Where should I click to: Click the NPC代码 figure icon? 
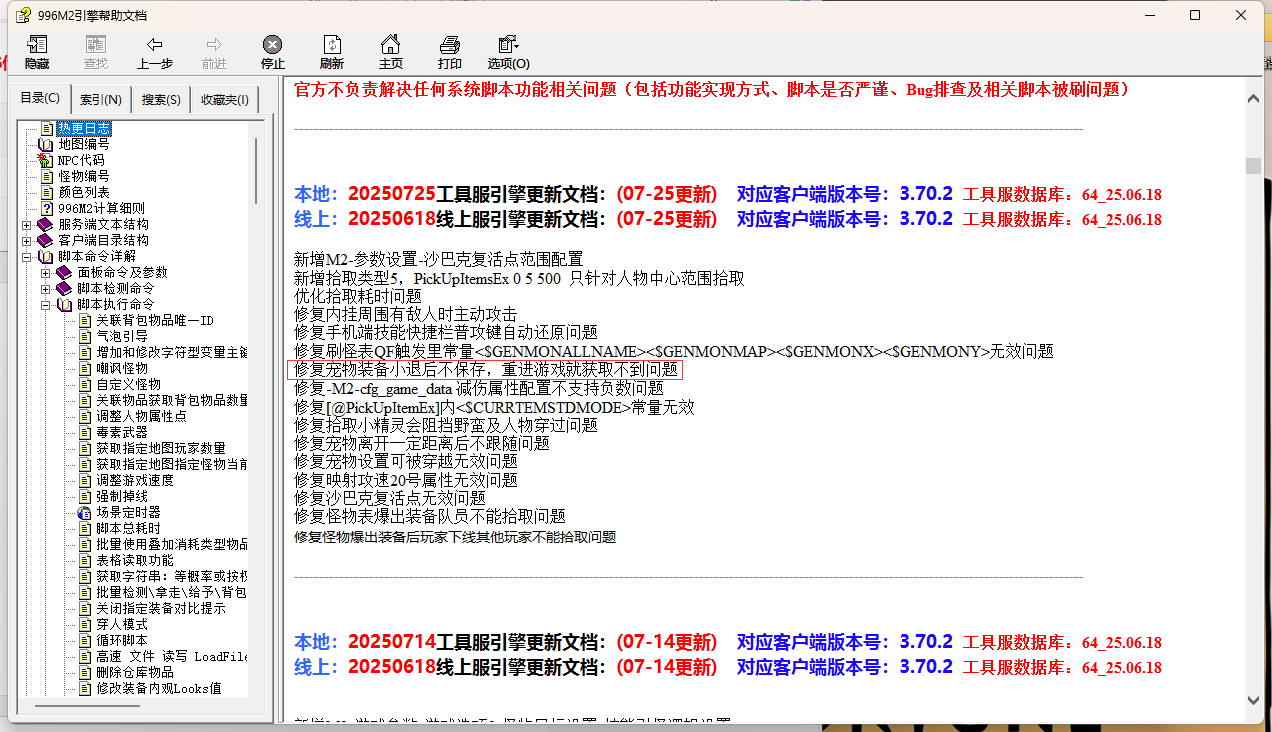[x=45, y=160]
